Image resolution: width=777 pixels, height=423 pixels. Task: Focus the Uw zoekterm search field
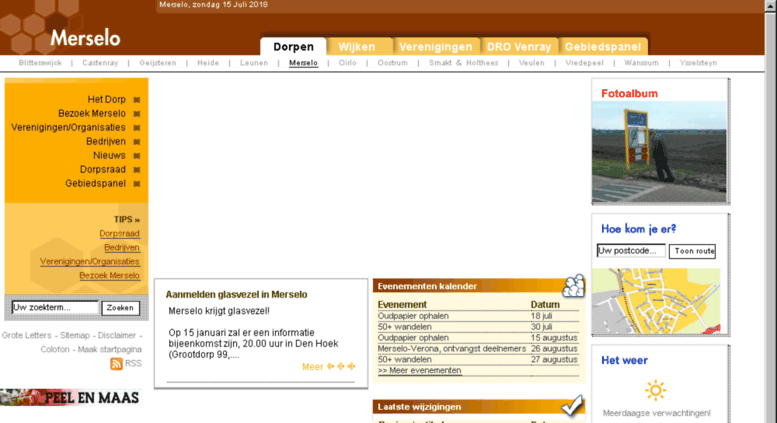coord(55,308)
